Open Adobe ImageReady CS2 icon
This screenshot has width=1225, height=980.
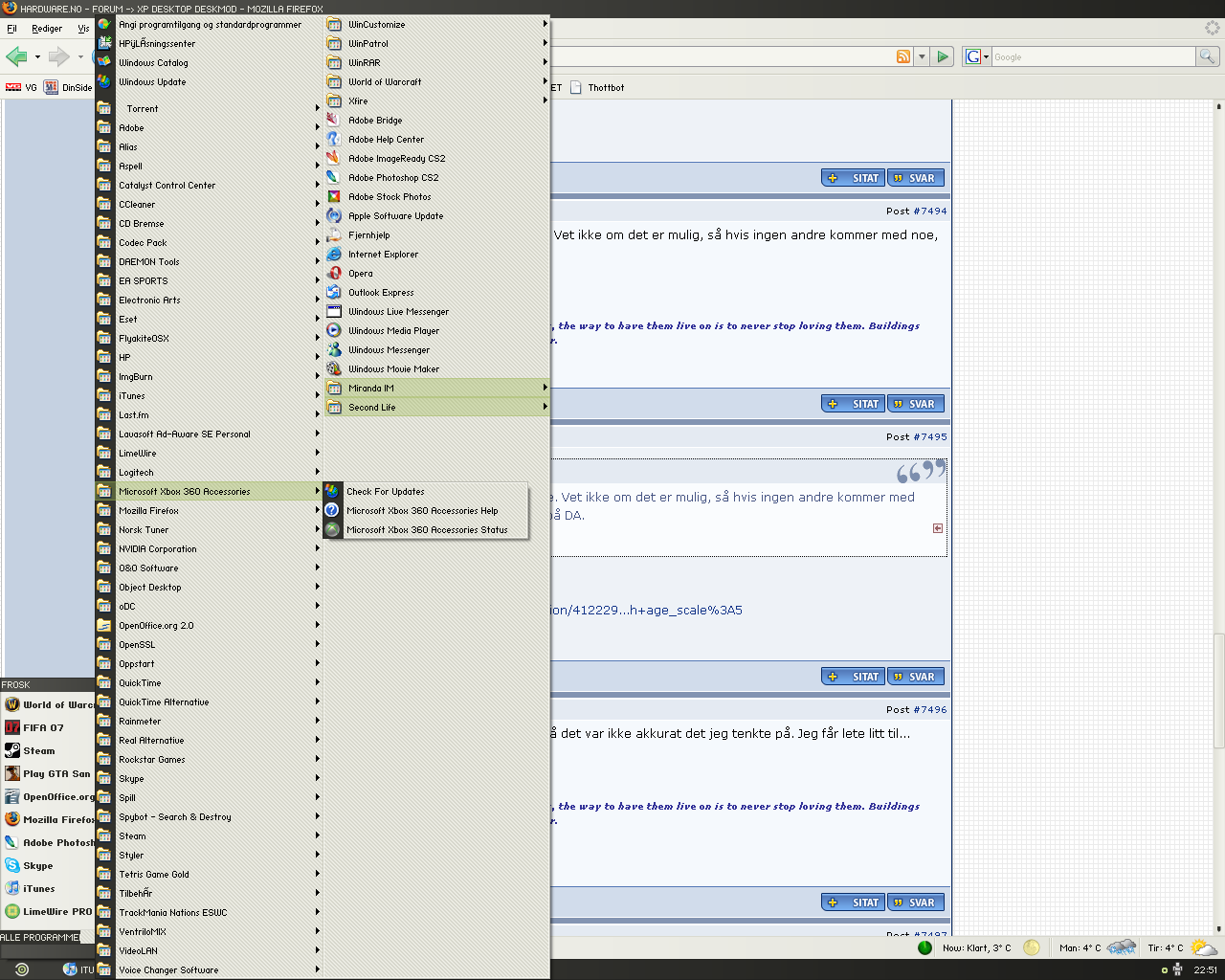point(333,159)
